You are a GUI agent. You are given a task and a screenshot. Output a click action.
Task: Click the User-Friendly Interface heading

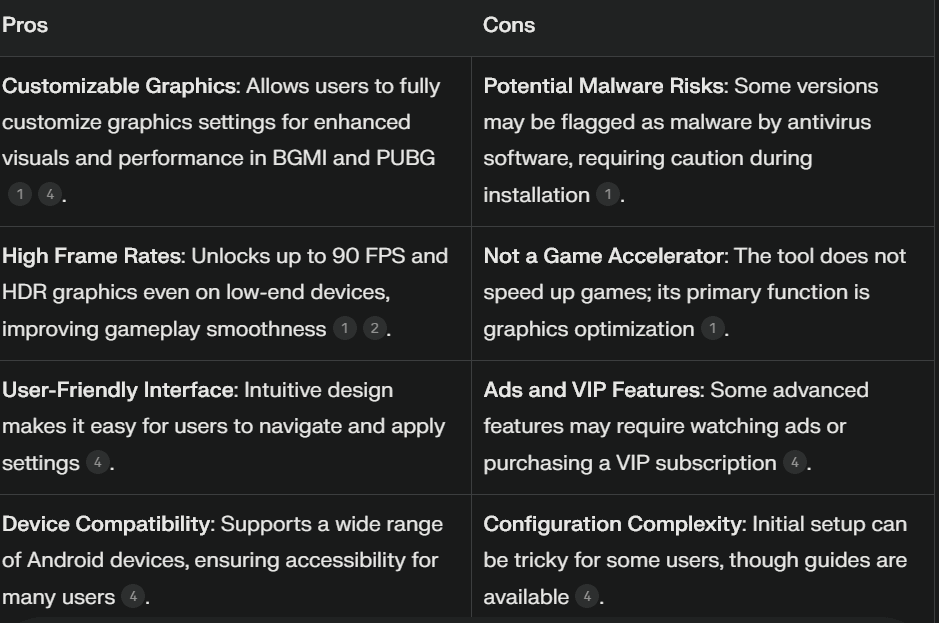click(120, 391)
